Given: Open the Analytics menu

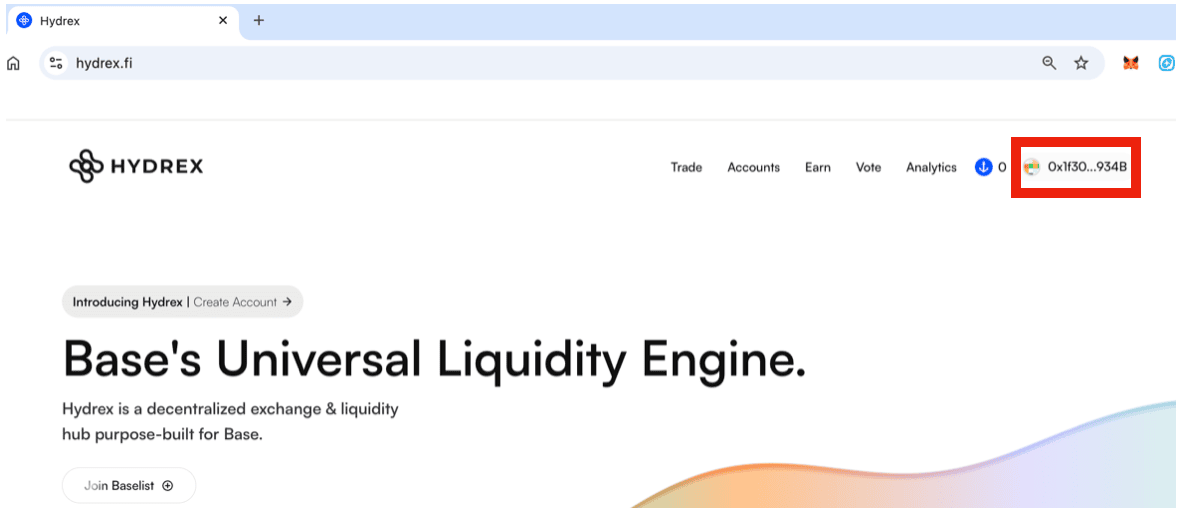Looking at the screenshot, I should [931, 167].
